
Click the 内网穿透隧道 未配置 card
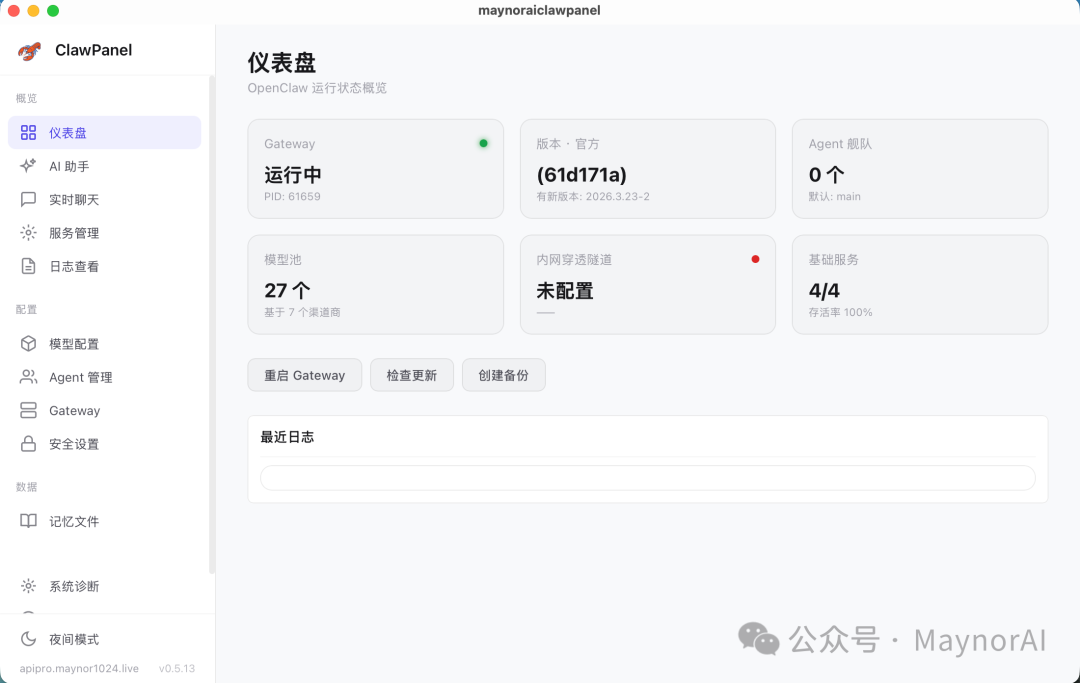pos(647,284)
